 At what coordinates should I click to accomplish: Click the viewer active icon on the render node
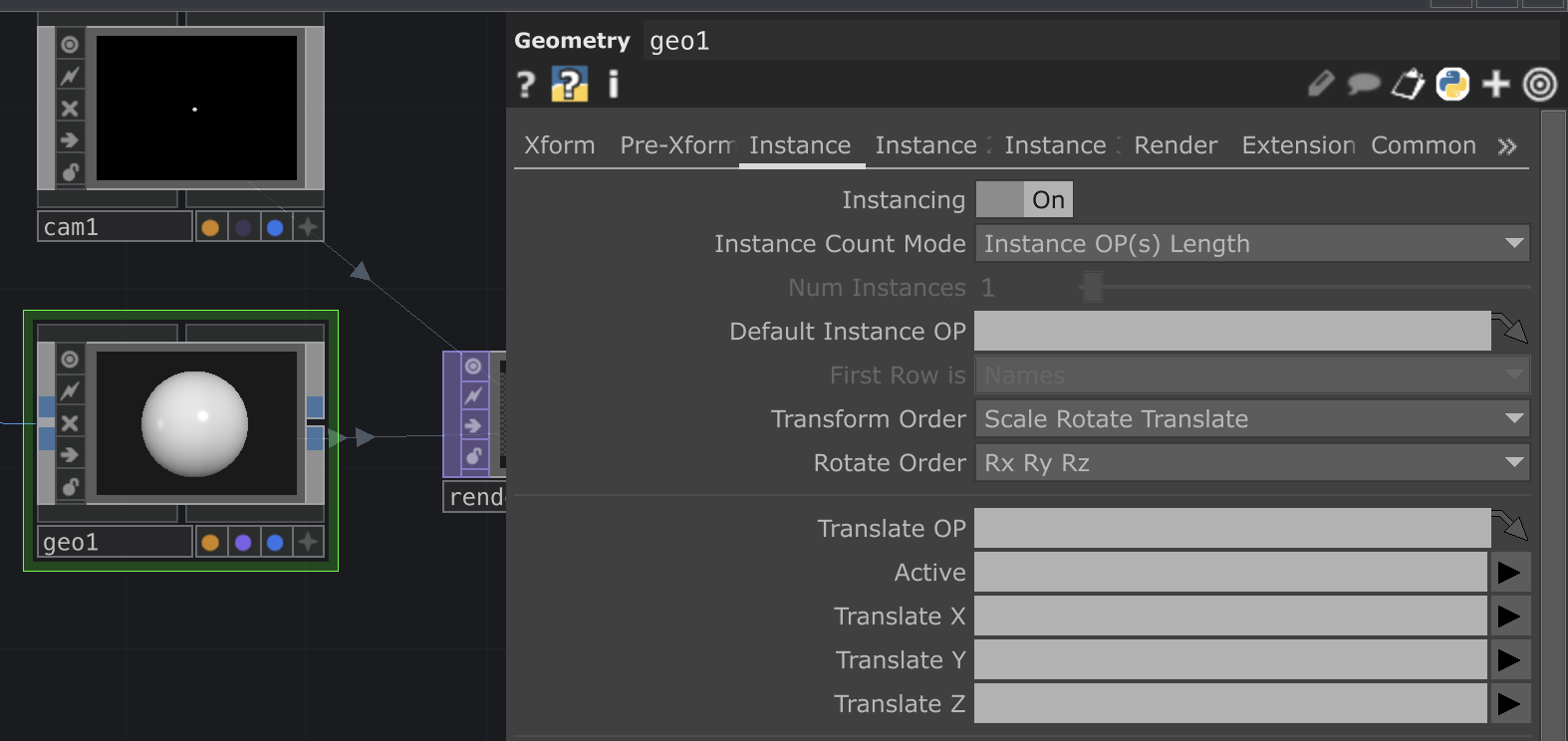tap(473, 367)
